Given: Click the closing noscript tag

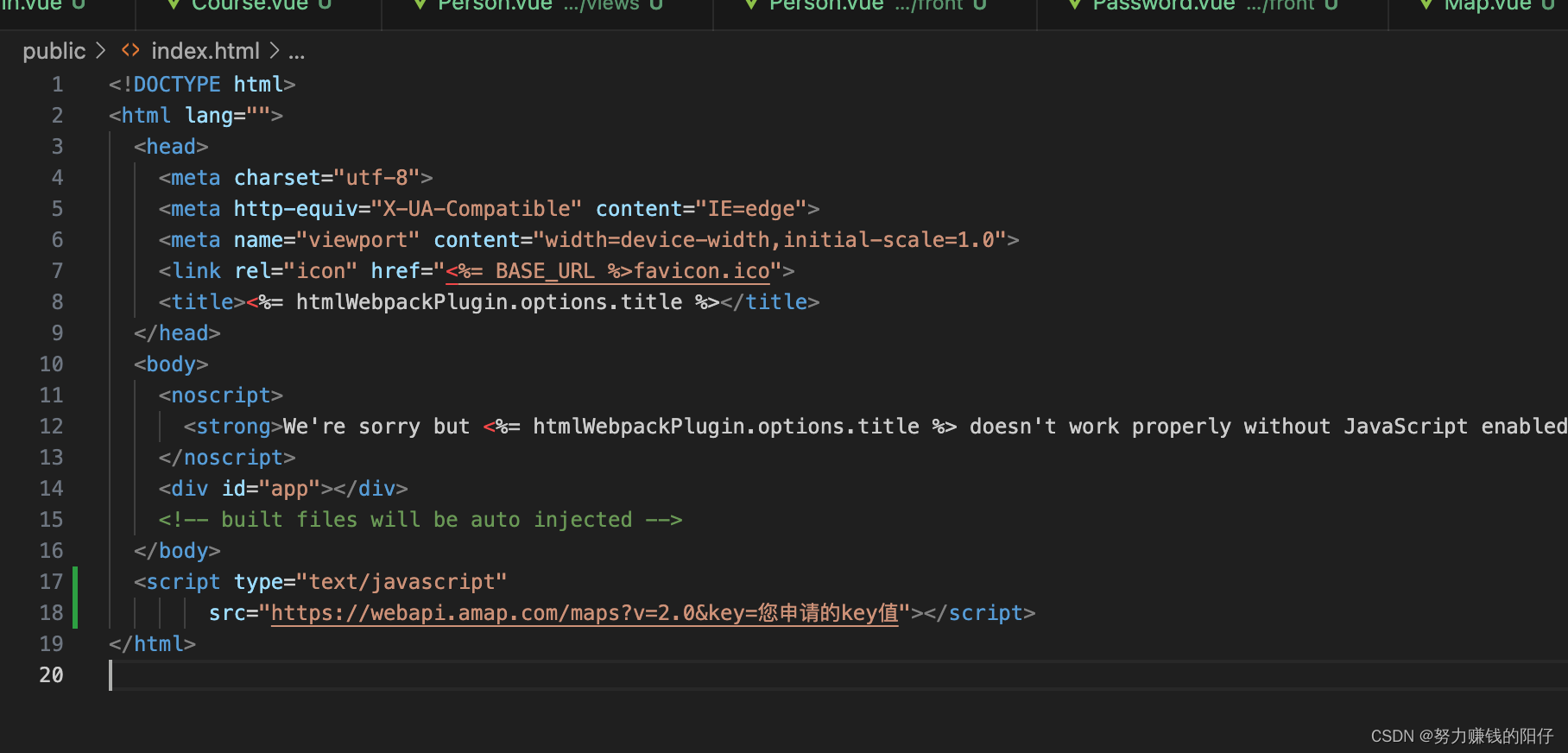Looking at the screenshot, I should [227, 458].
